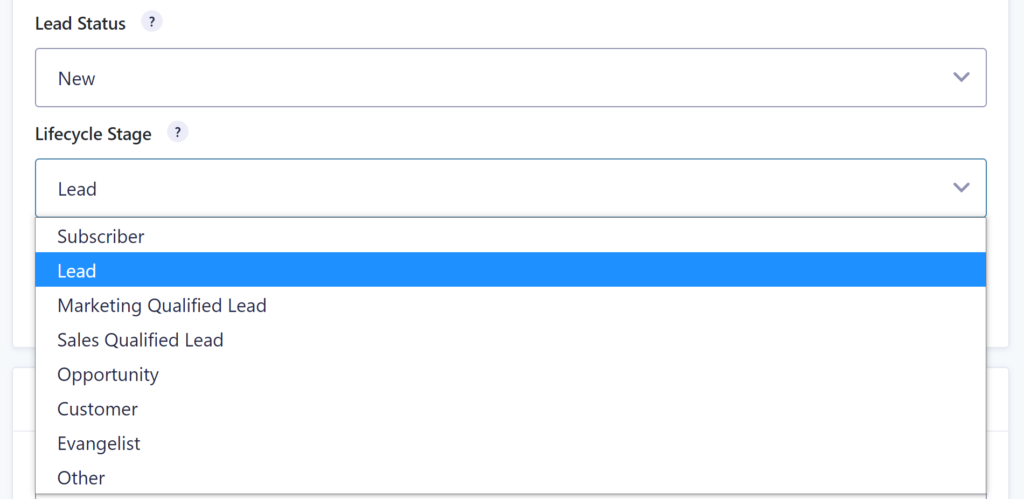Viewport: 1024px width, 499px height.
Task: Click the Lifecycle Stage help question mark
Action: [177, 133]
